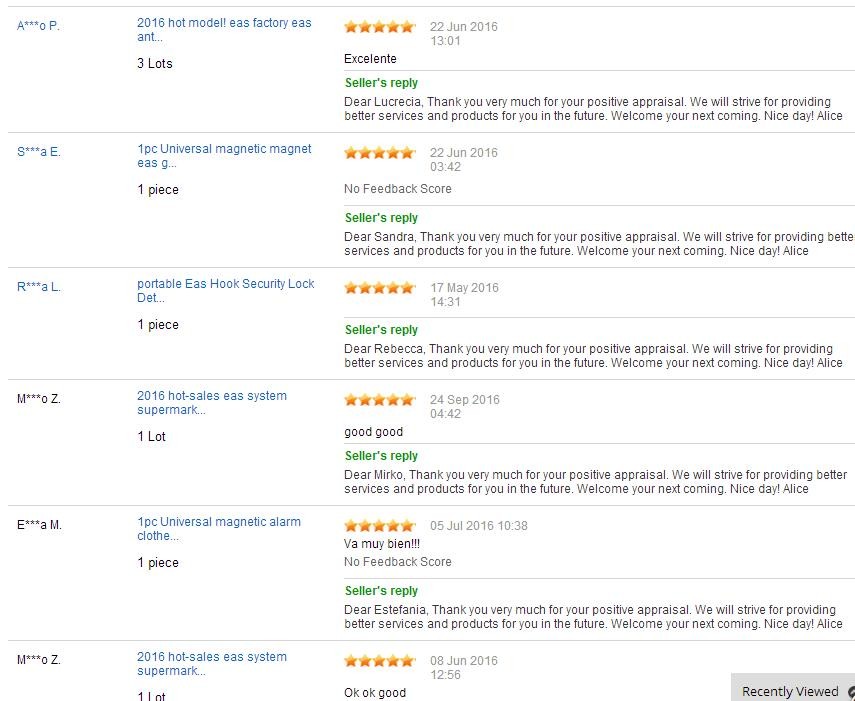Open '2016 hot model! eas factory' product link

(224, 30)
